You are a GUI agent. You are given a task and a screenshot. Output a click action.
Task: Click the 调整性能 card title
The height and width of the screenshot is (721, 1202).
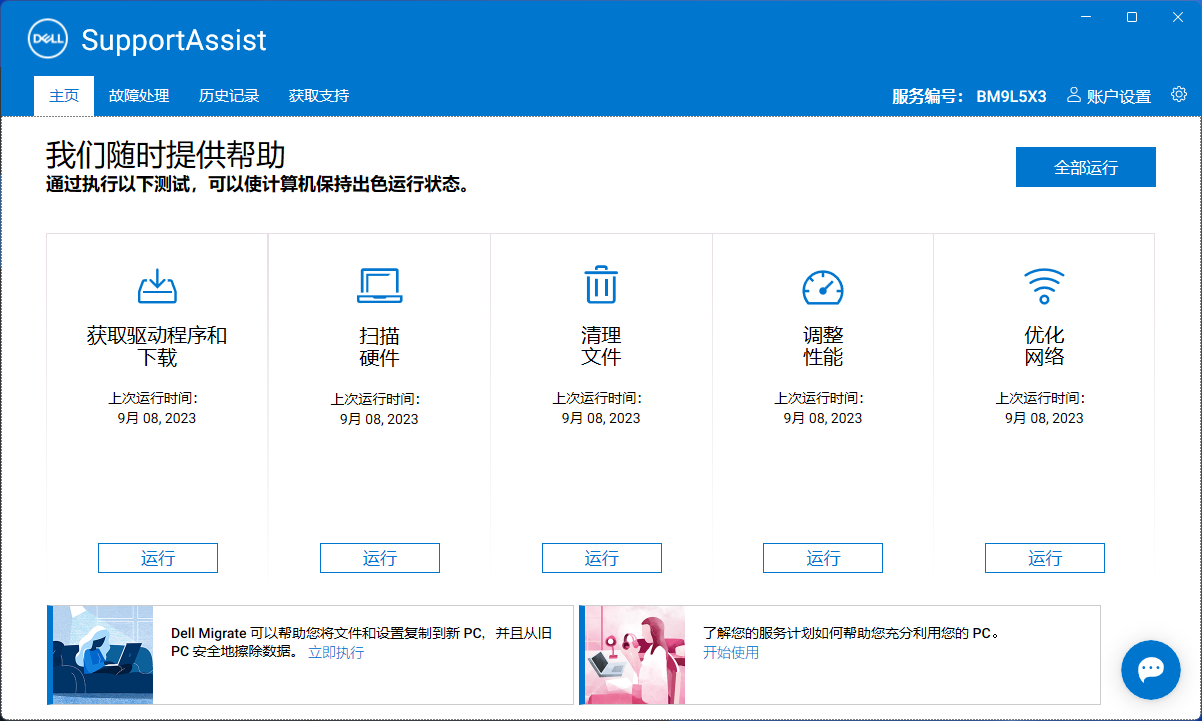coord(823,346)
